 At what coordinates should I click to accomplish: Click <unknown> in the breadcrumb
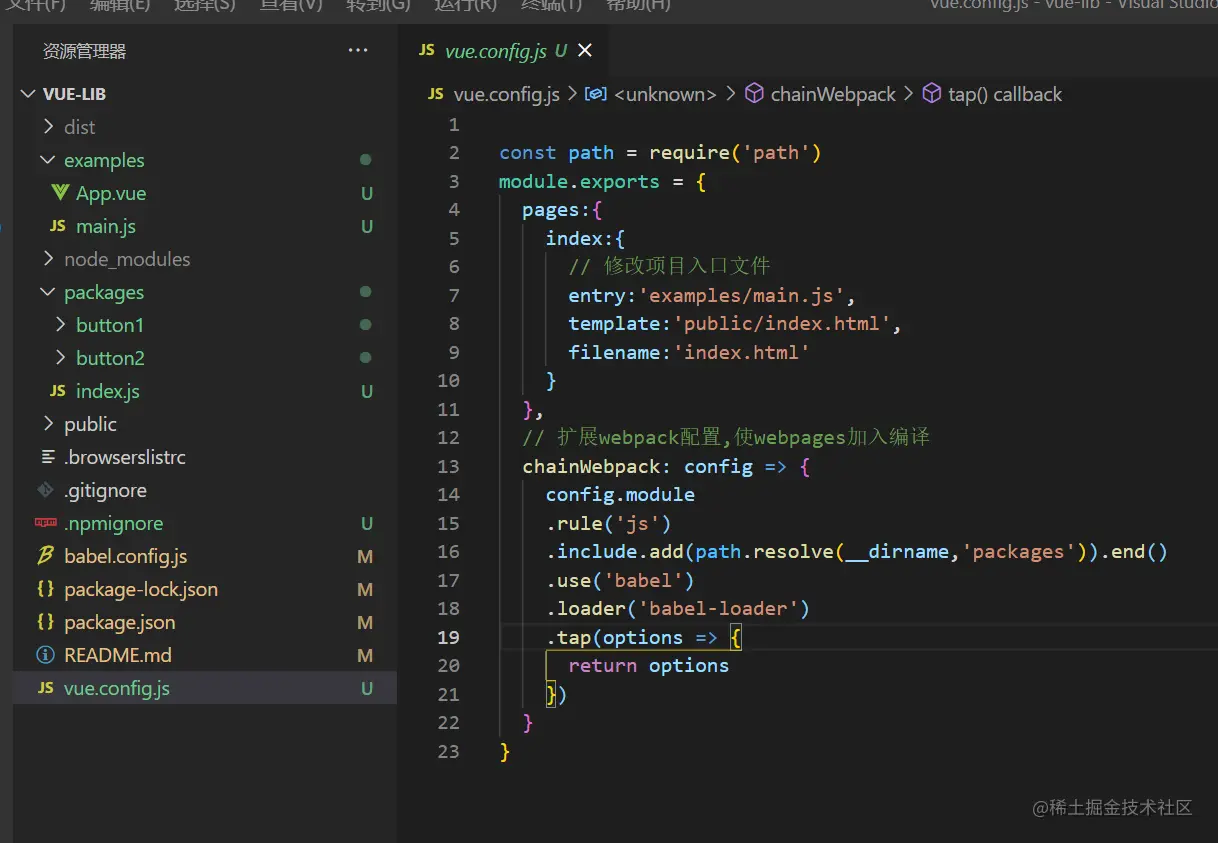coord(665,94)
